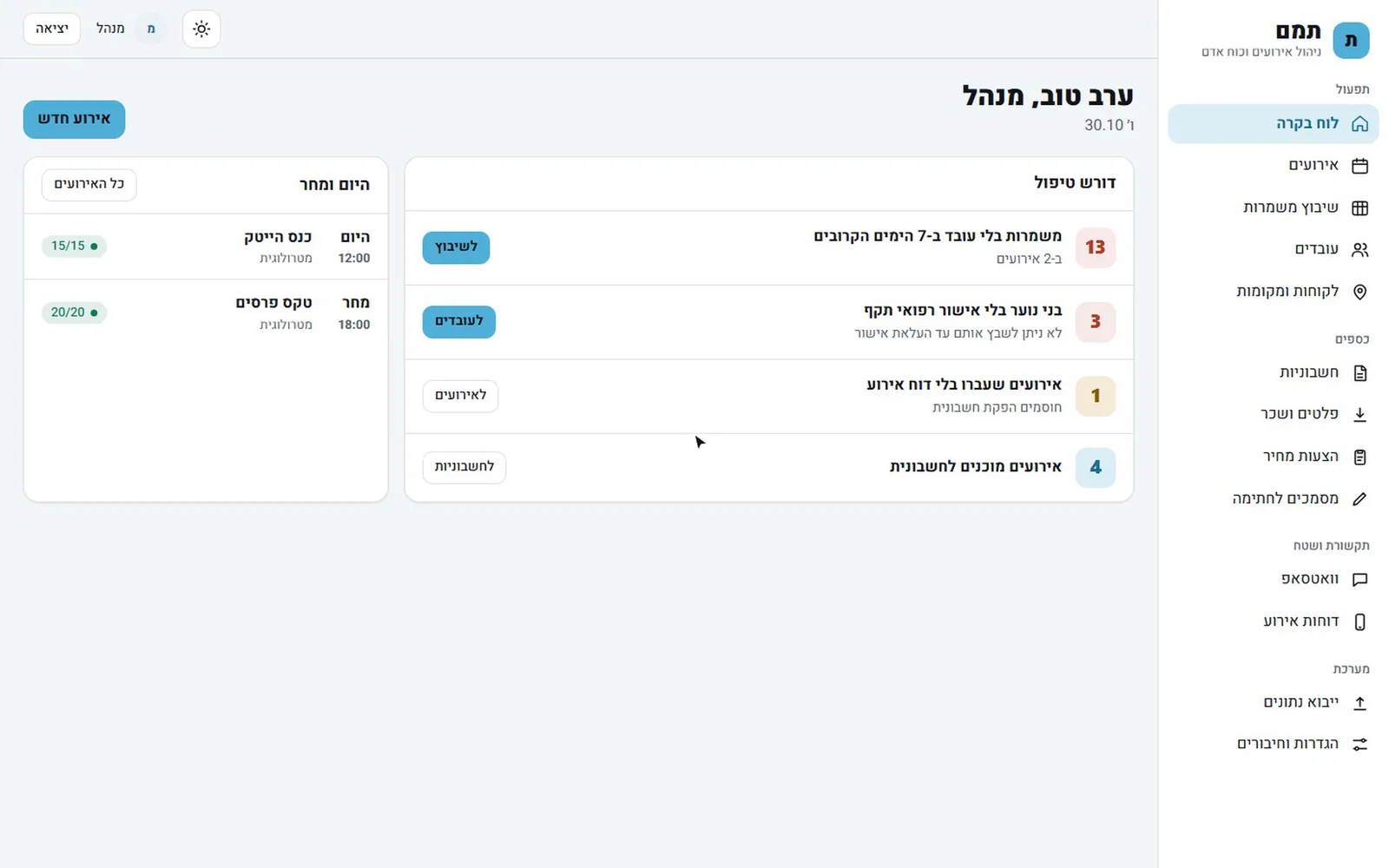The image size is (1389, 868).
Task: Click אירועים שעברו בלי דוח אירוע
Action: 964,385
